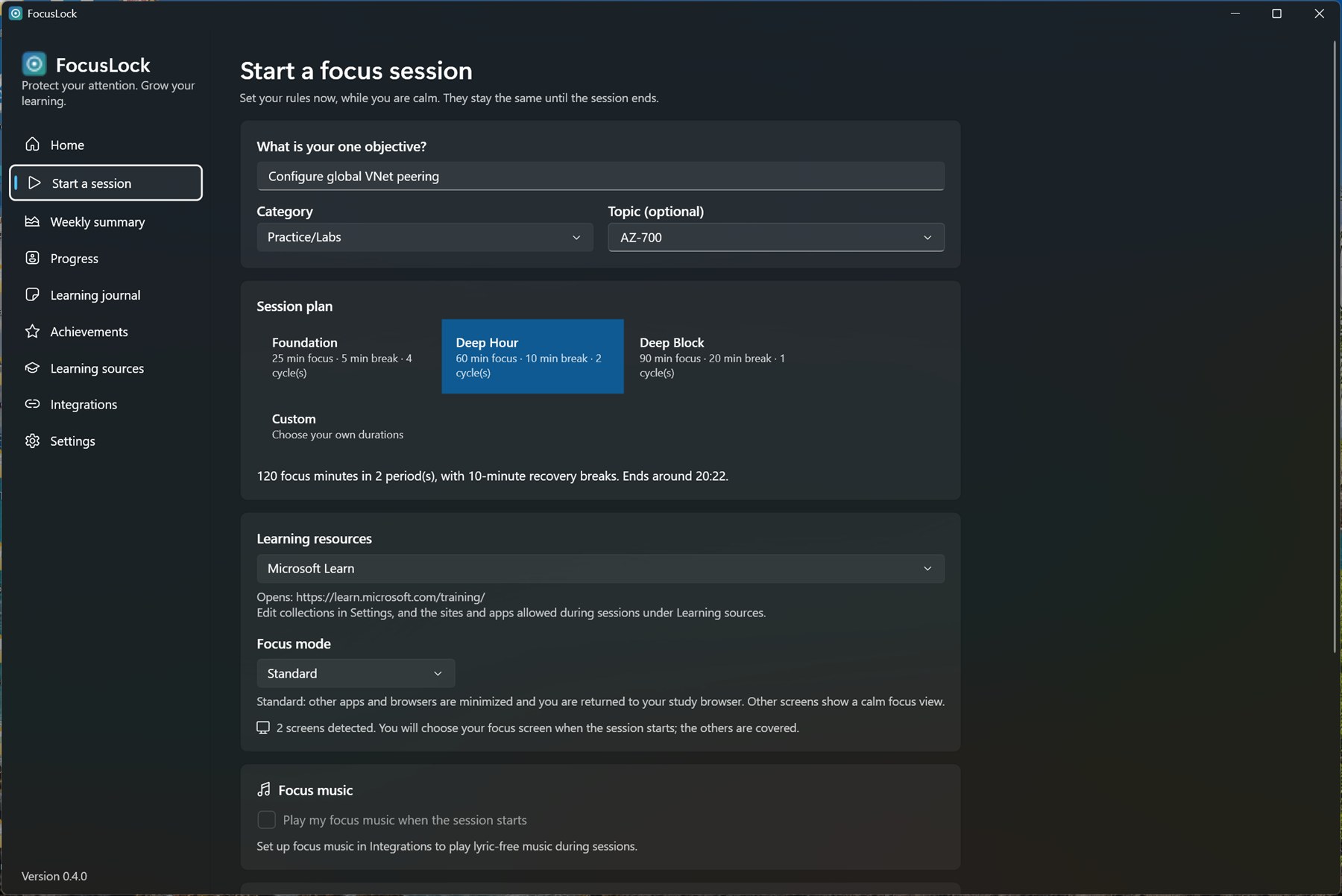Click the FocusLock logo in the sidebar

(34, 64)
